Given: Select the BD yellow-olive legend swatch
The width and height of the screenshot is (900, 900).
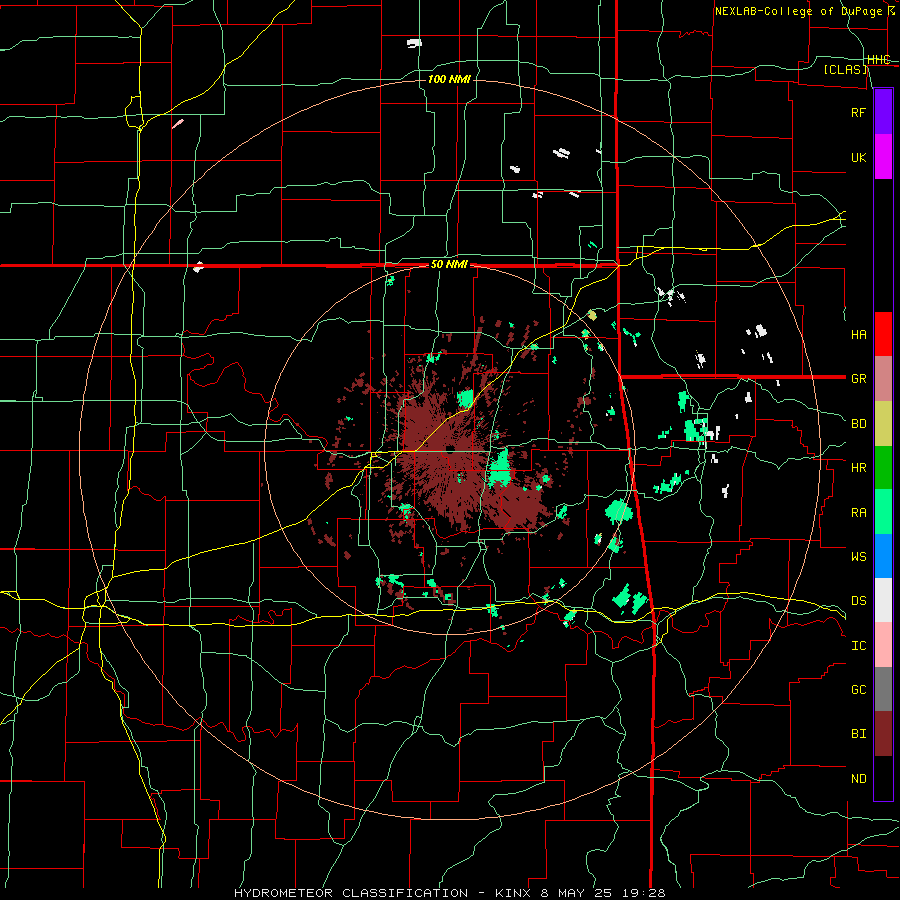Looking at the screenshot, I should tap(883, 423).
